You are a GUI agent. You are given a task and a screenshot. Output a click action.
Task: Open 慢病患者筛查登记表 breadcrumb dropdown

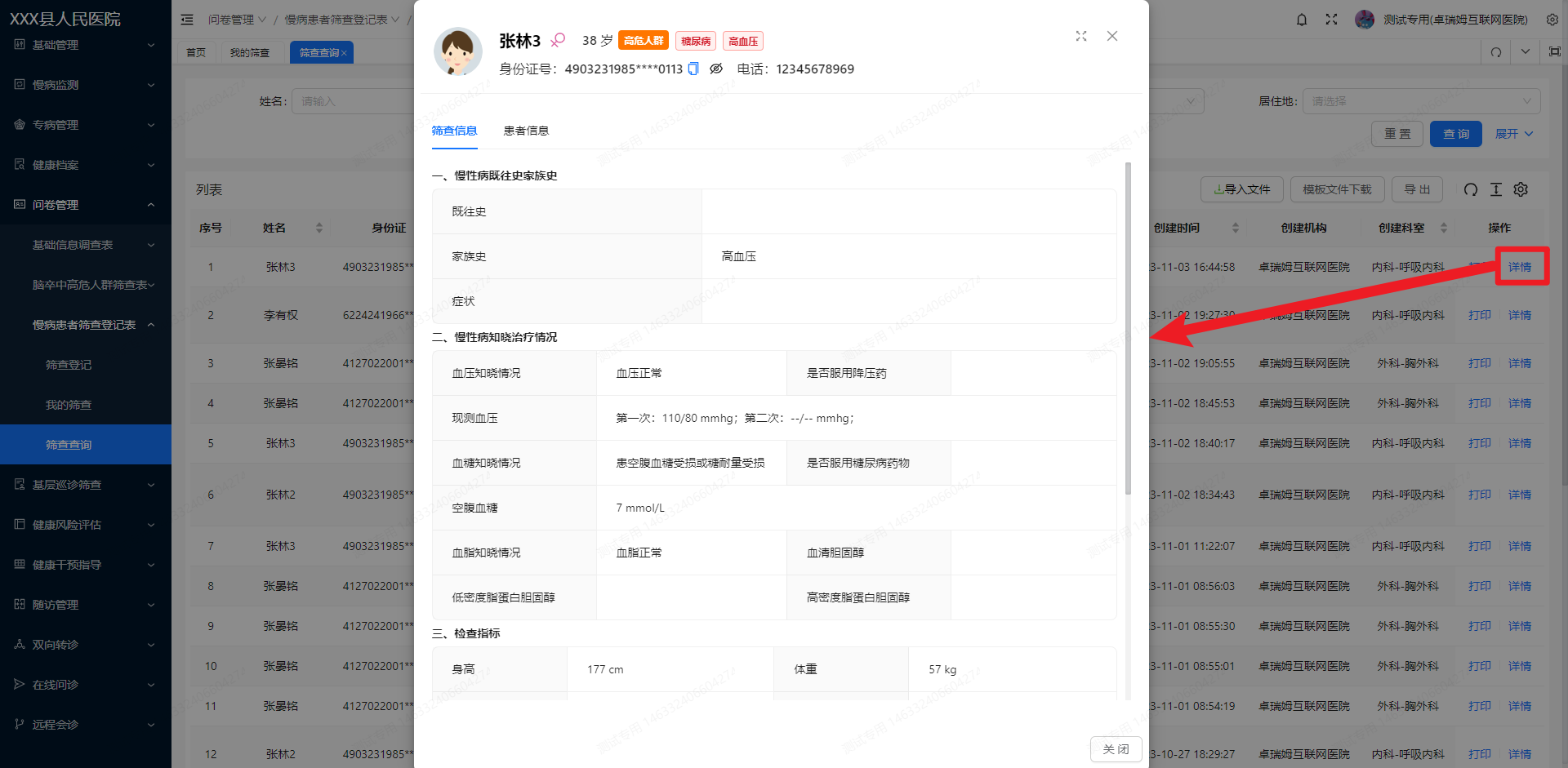pyautogui.click(x=342, y=20)
